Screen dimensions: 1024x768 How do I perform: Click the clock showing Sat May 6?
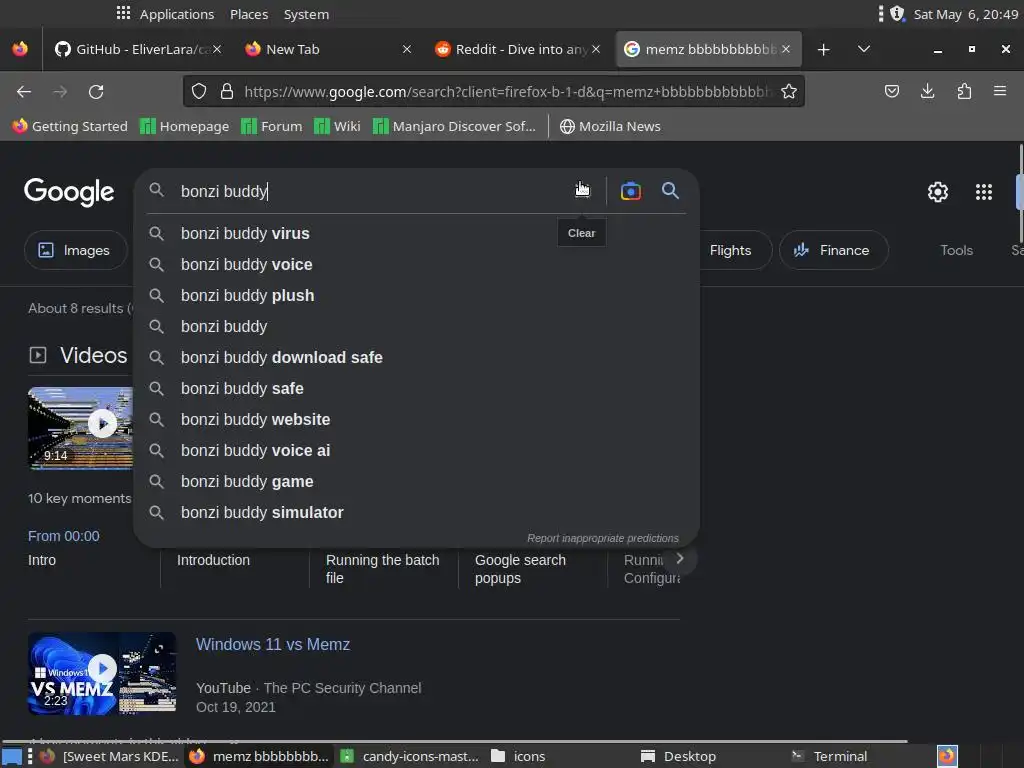point(965,14)
